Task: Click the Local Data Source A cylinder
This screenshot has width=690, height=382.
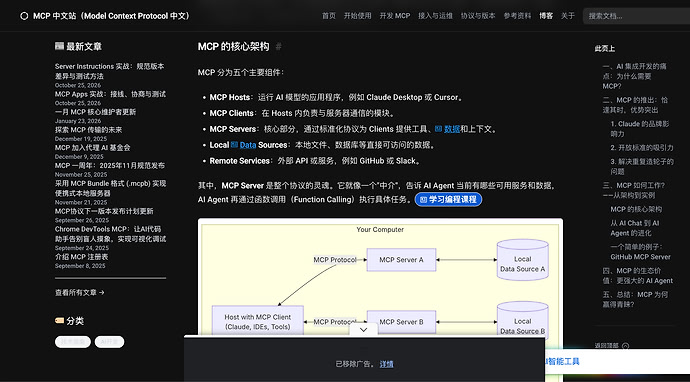Action: tap(522, 260)
